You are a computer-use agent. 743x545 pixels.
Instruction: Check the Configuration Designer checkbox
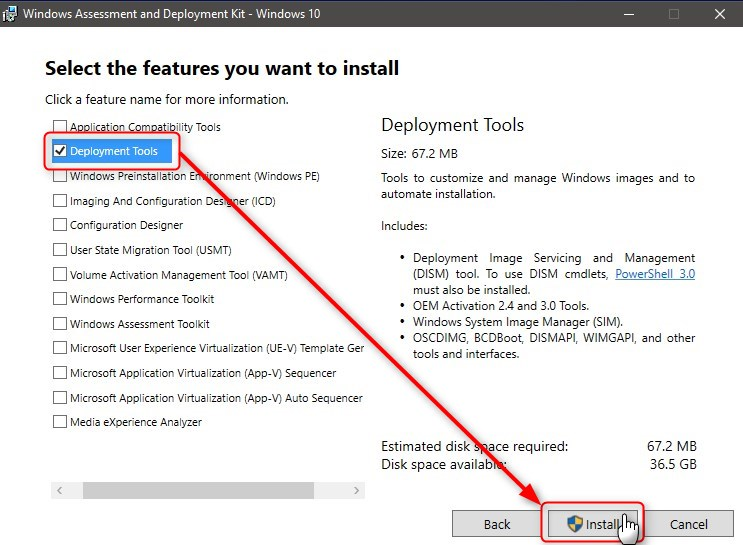point(60,225)
